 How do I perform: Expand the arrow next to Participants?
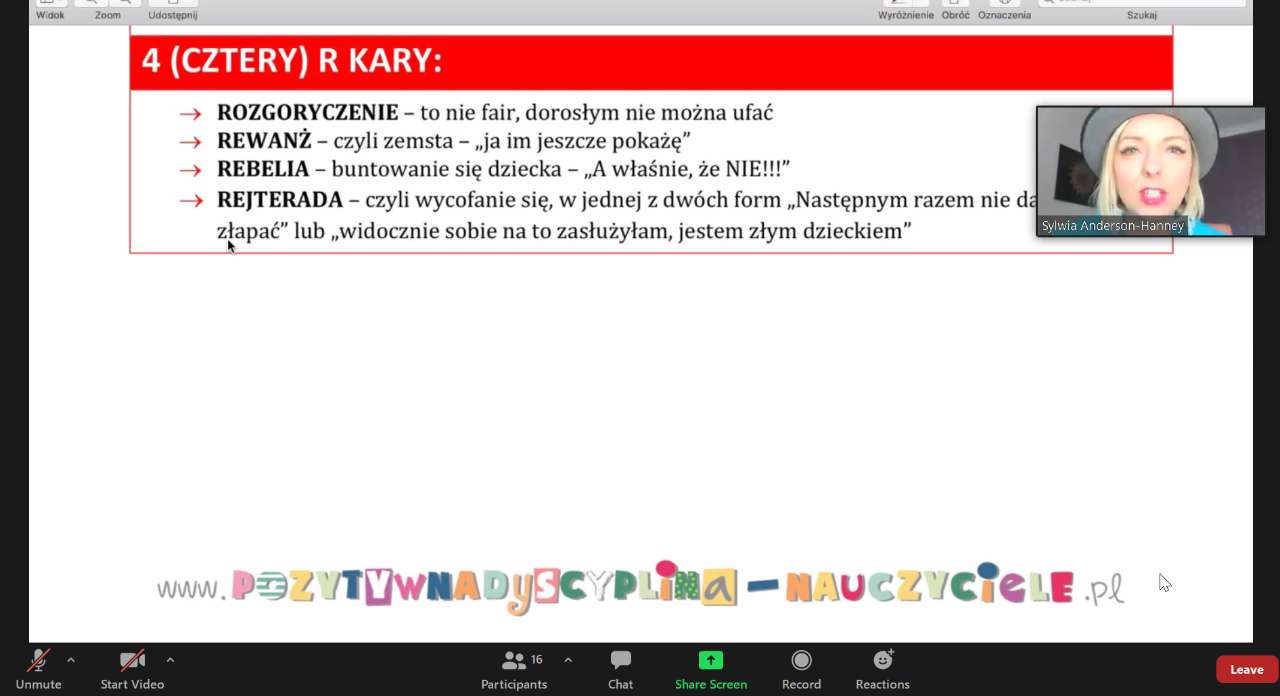coord(568,660)
